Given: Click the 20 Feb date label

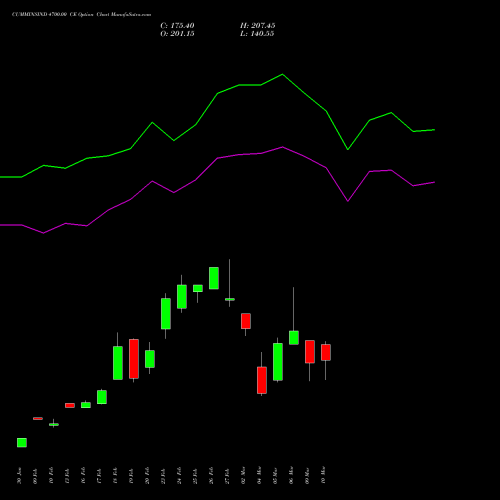Looking at the screenshot, I should click(147, 475).
